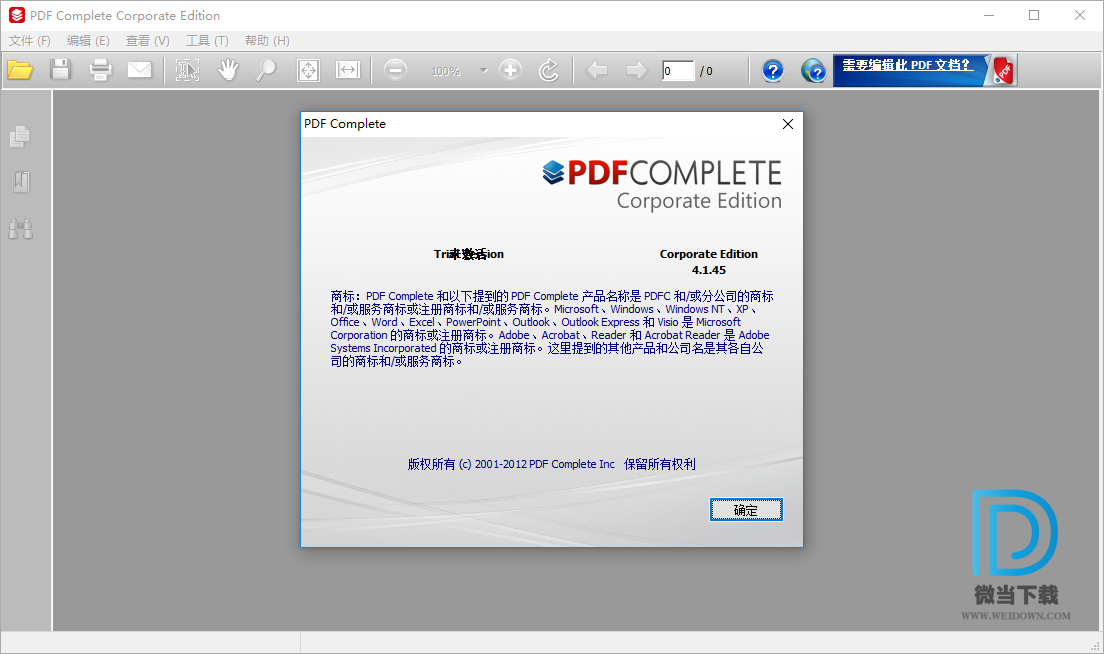
Task: Fit page to window icon
Action: (x=308, y=70)
